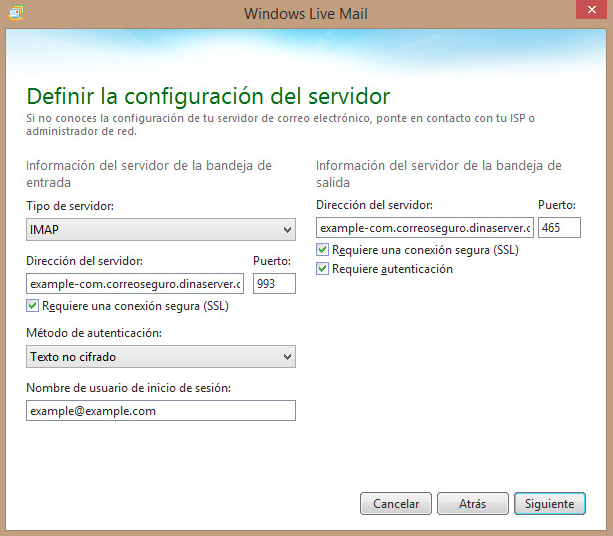The image size is (613, 536).
Task: Open the Método de autenticación dropdown
Action: (x=161, y=357)
